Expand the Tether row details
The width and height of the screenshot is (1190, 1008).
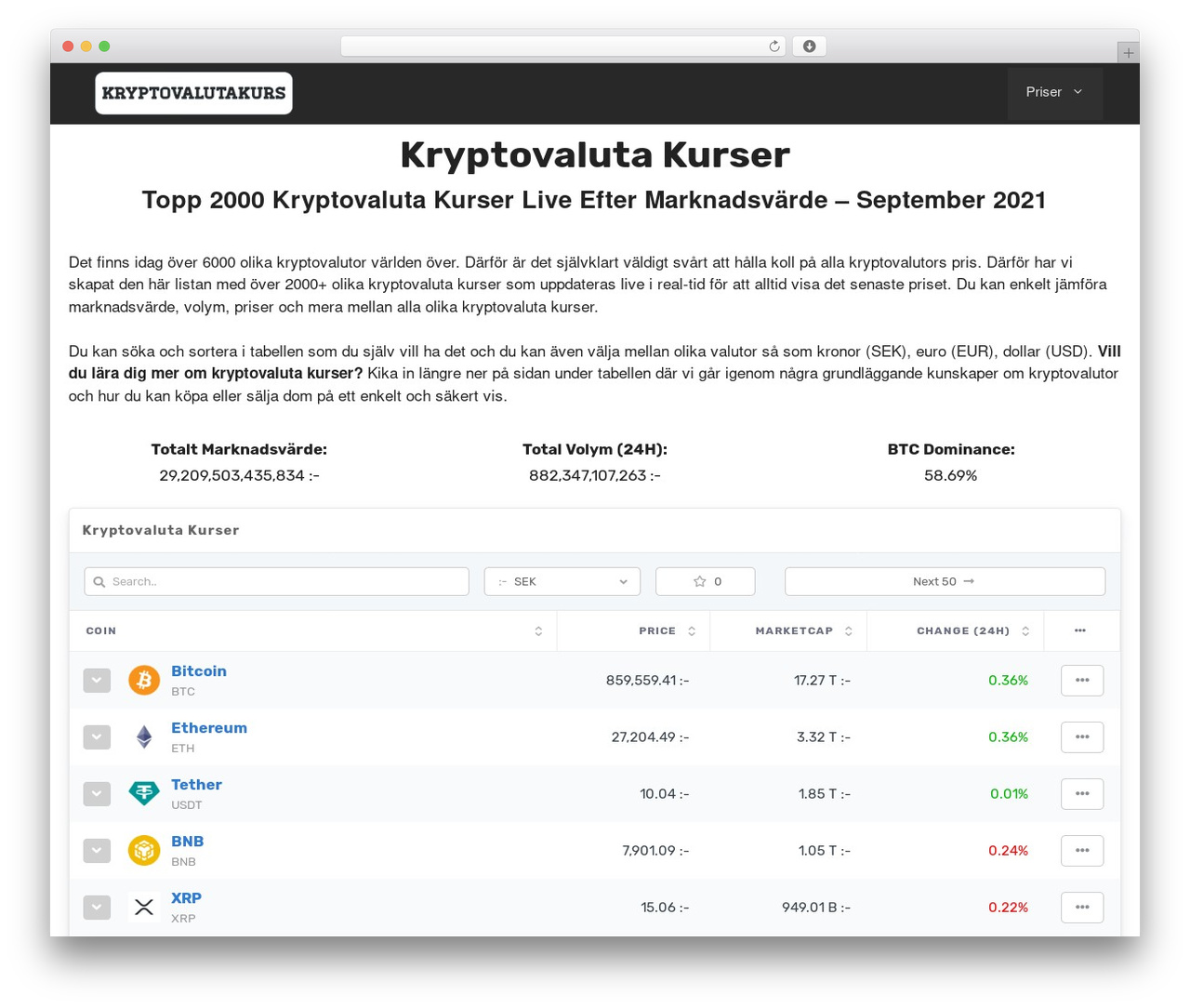97,794
